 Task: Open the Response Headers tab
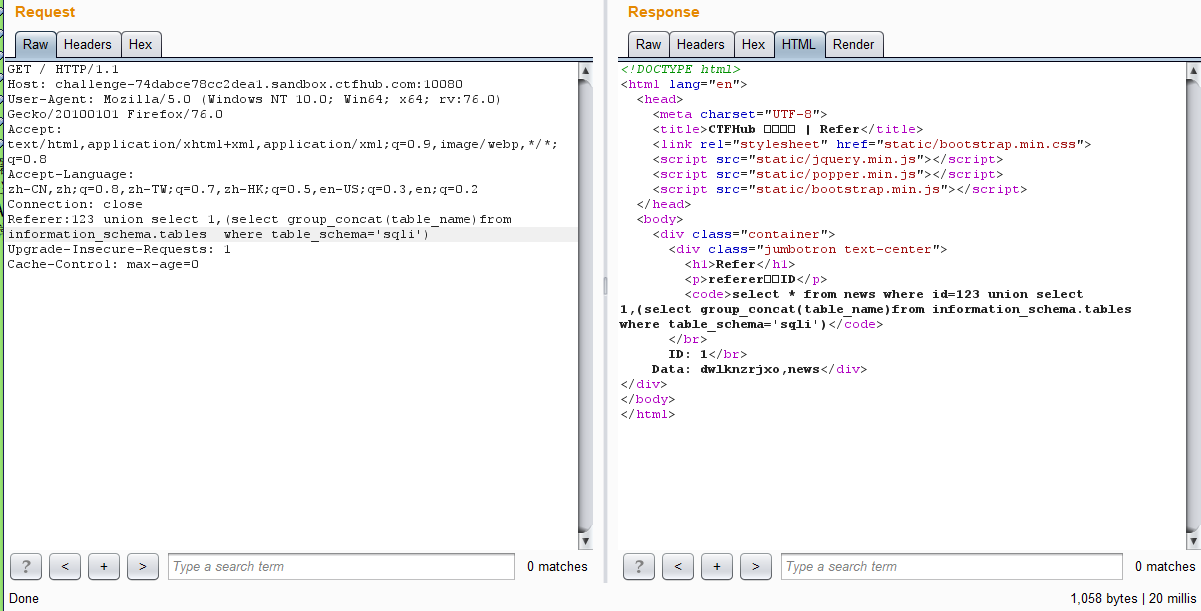point(701,44)
